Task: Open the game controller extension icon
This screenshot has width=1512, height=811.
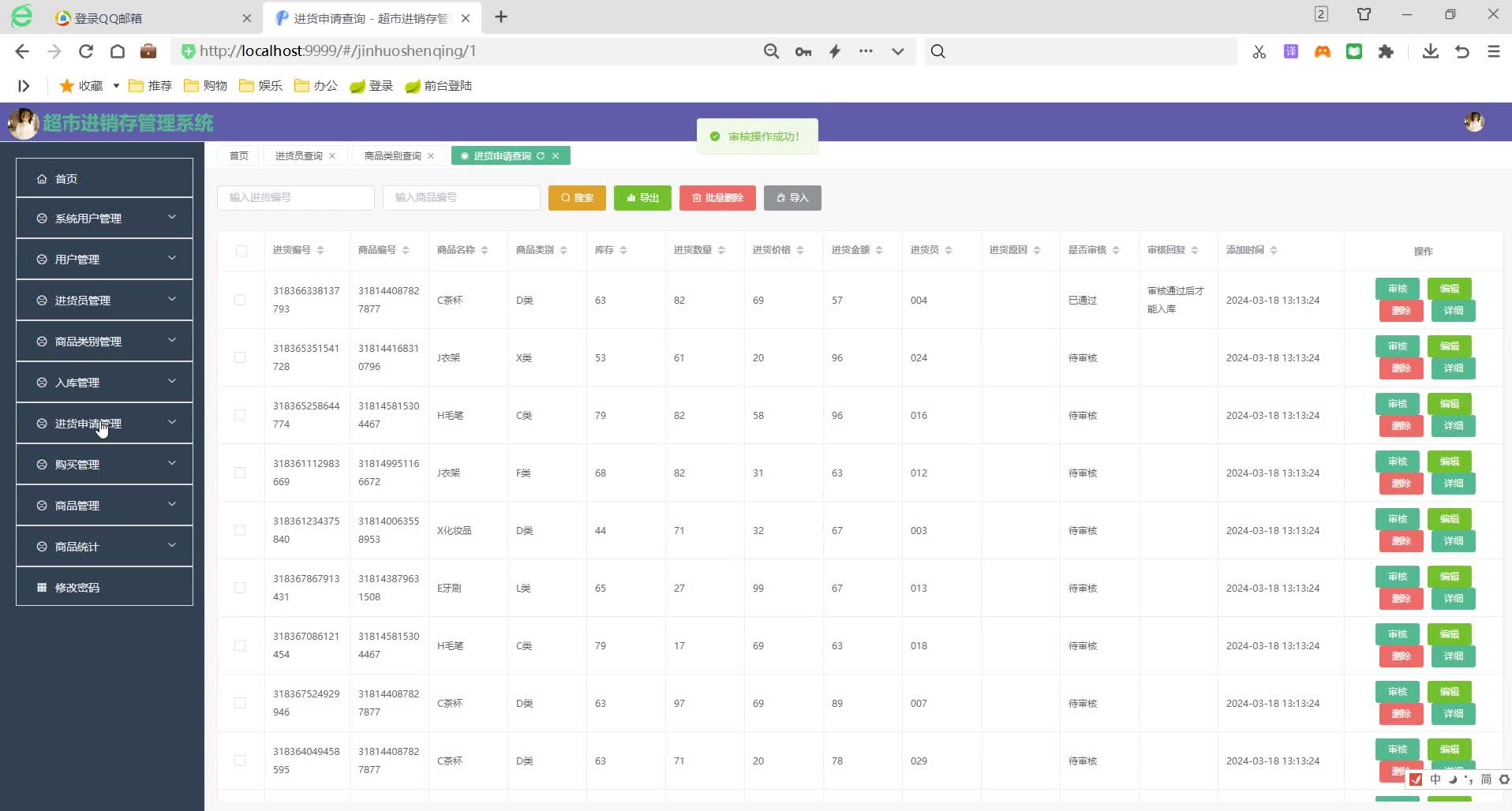Action: 1323,51
